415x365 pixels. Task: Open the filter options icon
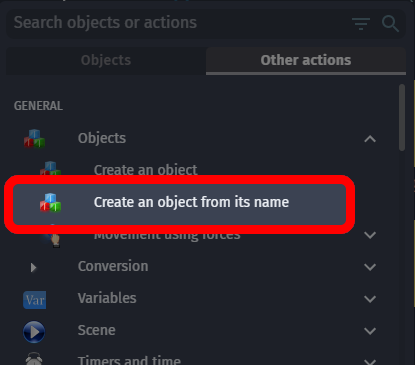pyautogui.click(x=361, y=24)
